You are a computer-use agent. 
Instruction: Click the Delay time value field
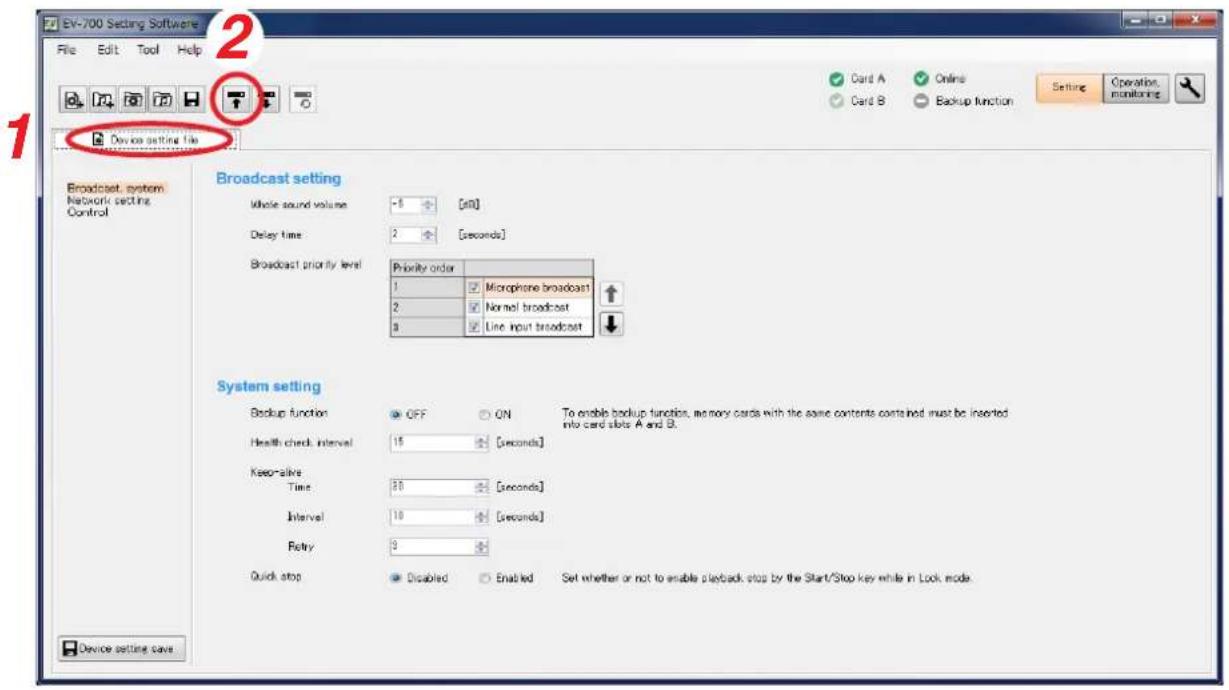coord(407,236)
